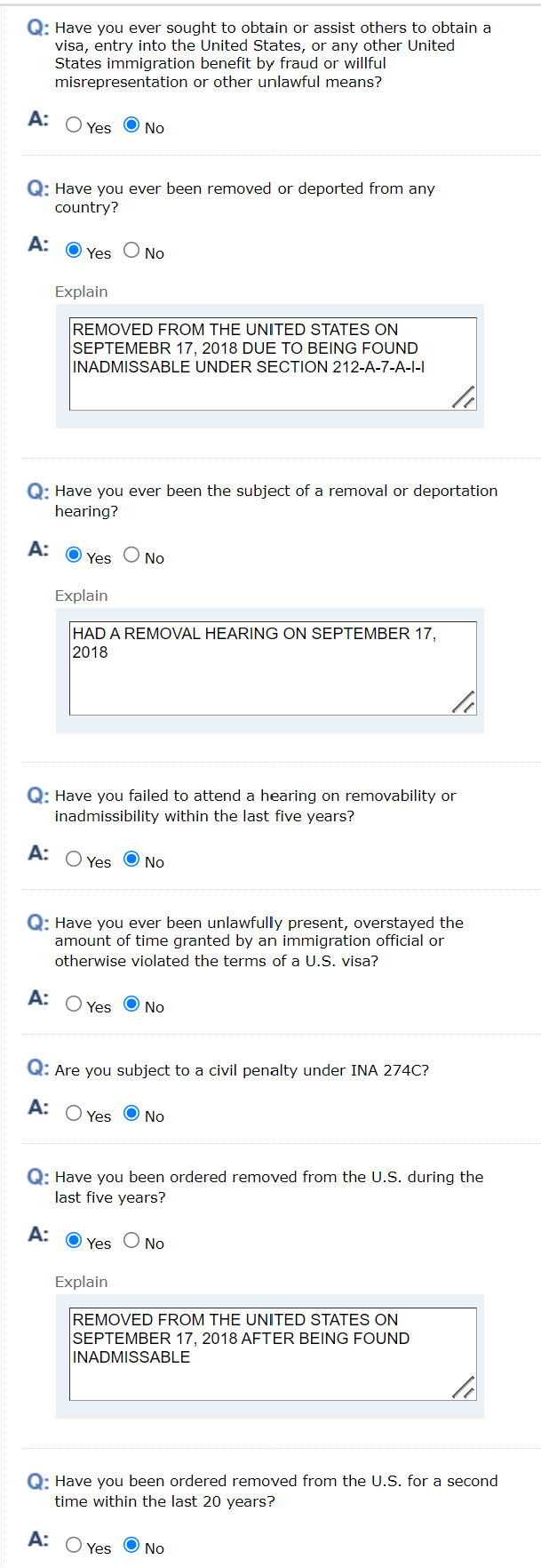541x1568 pixels.
Task: Choose No for ordered removed during last five years
Action: click(131, 1241)
